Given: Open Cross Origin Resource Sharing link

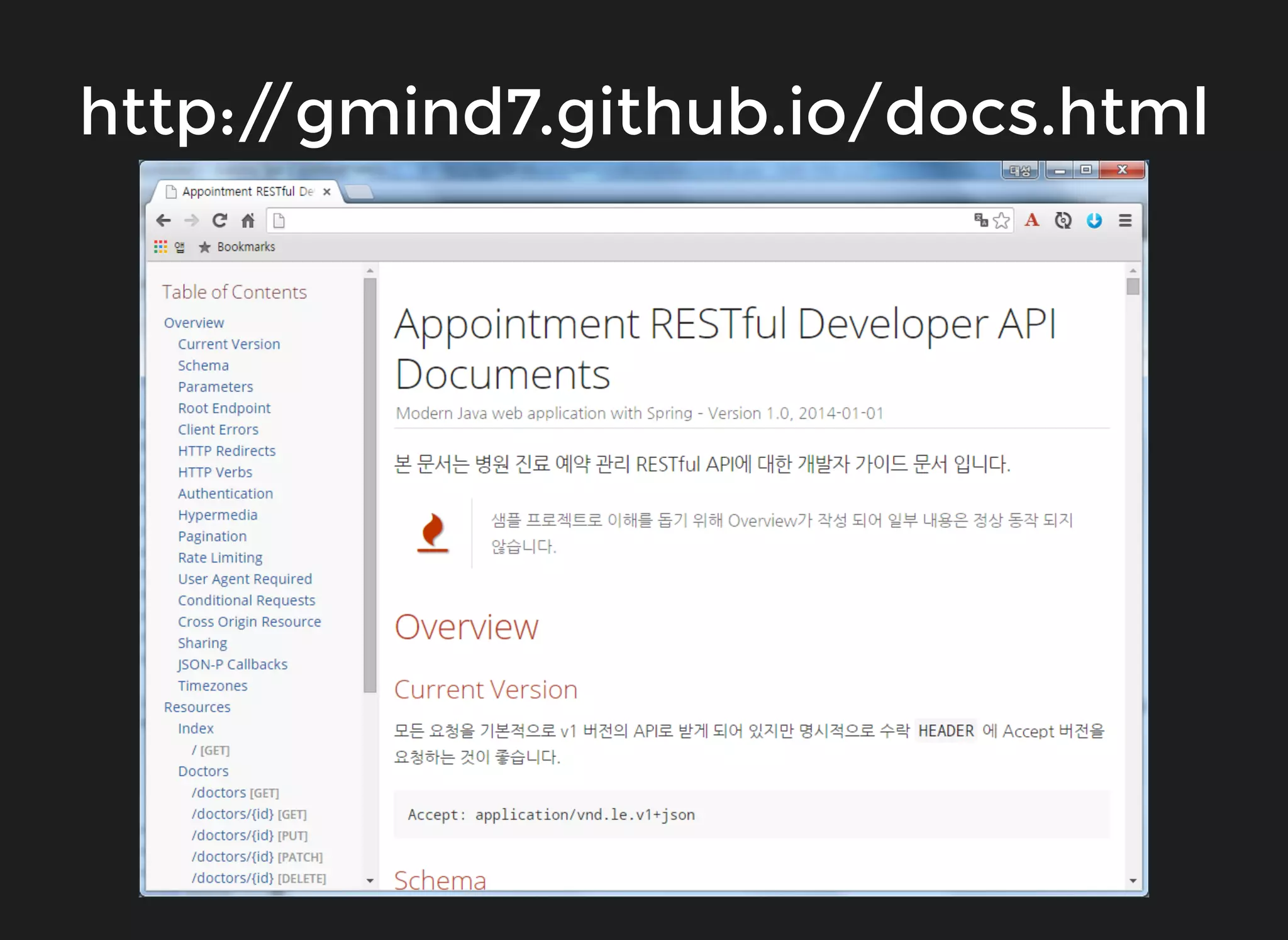Looking at the screenshot, I should pos(250,632).
